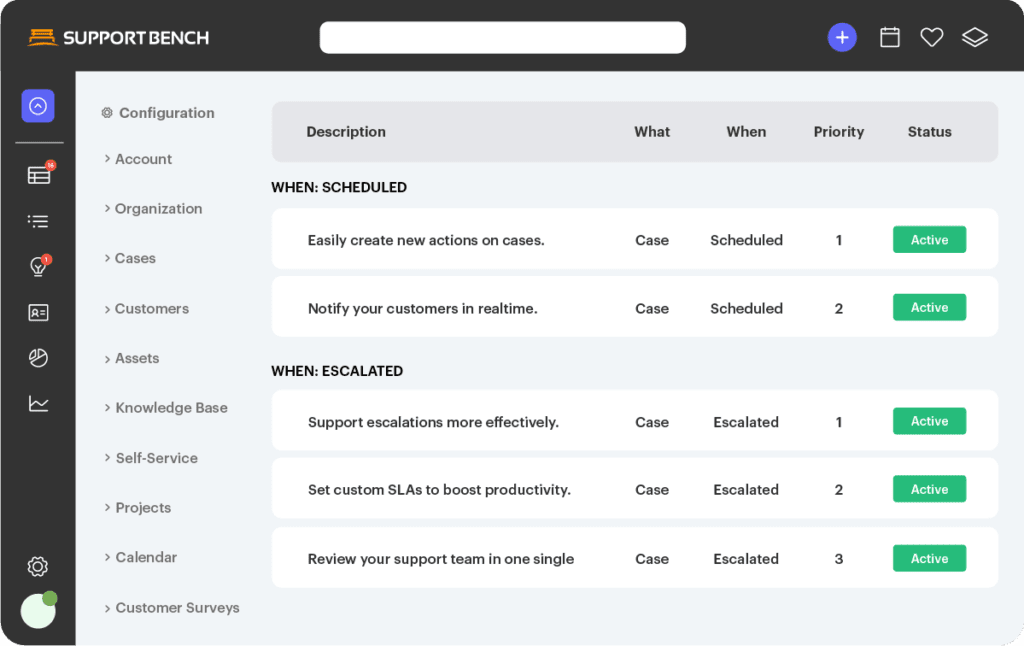
Task: Click the line graph analytics icon
Action: pos(38,404)
